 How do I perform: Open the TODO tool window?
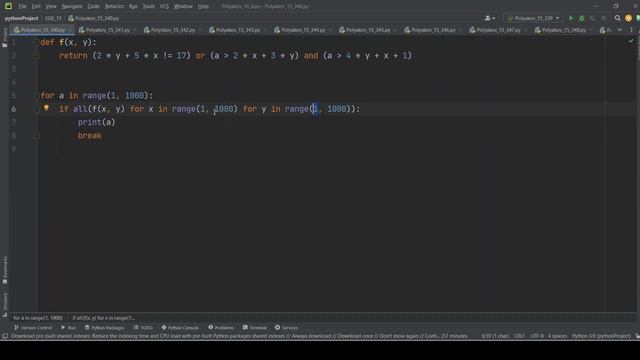(x=143, y=328)
